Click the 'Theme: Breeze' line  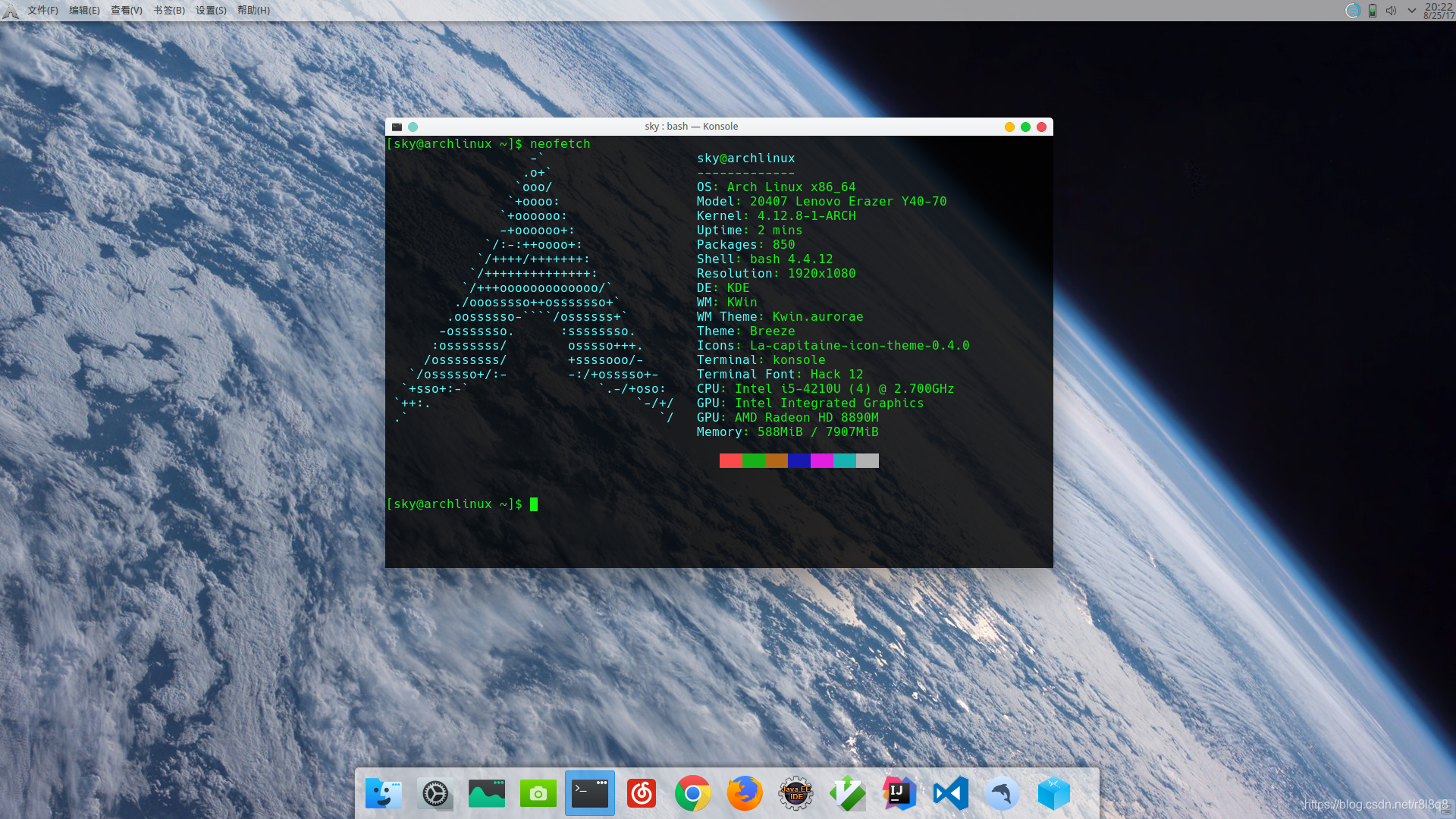point(746,331)
